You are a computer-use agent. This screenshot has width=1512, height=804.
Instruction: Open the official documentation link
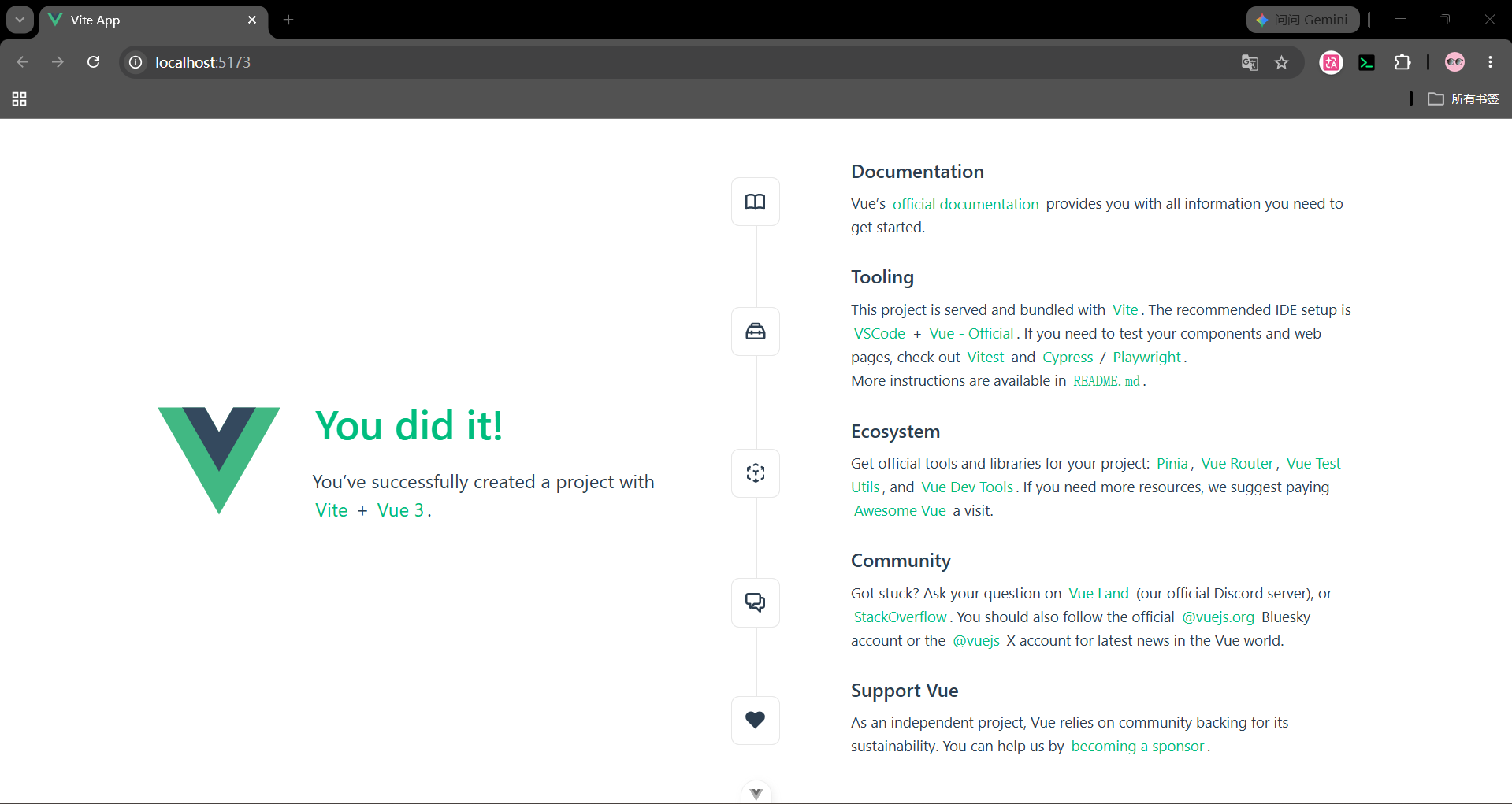pyautogui.click(x=965, y=204)
